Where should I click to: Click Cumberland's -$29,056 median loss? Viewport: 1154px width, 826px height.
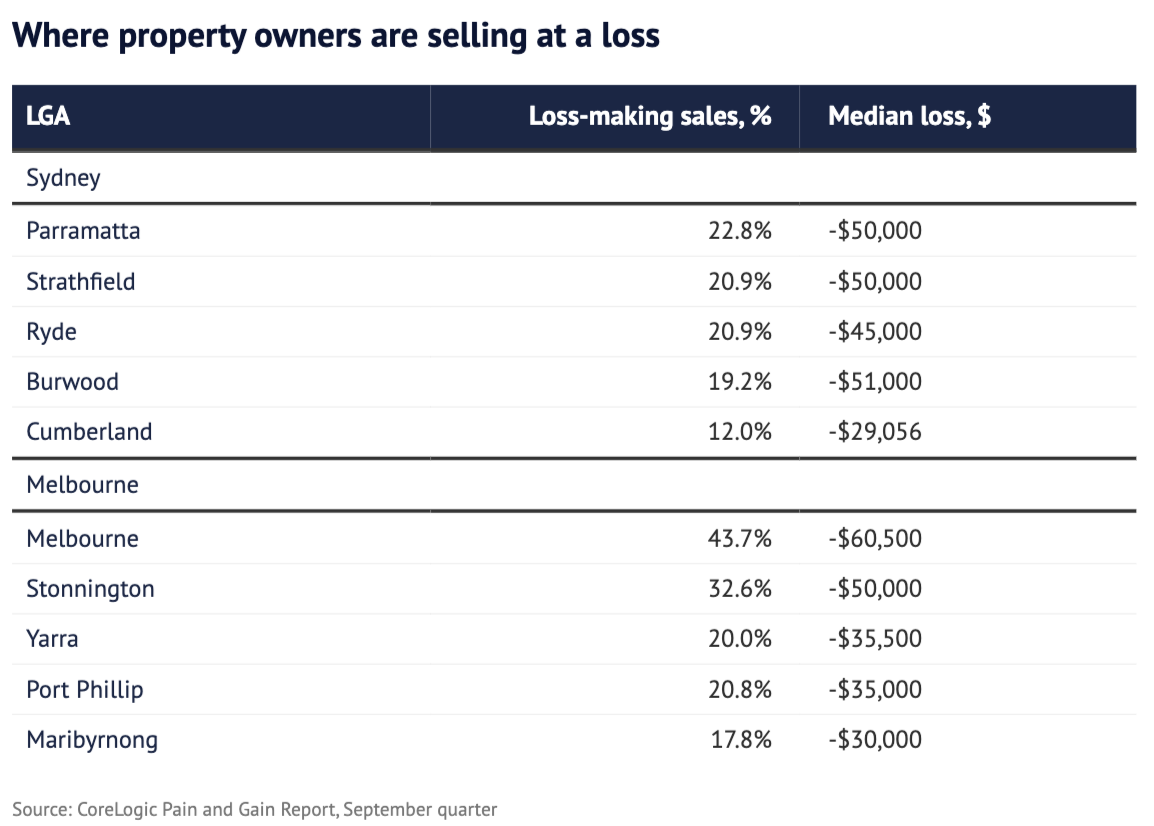tap(875, 432)
